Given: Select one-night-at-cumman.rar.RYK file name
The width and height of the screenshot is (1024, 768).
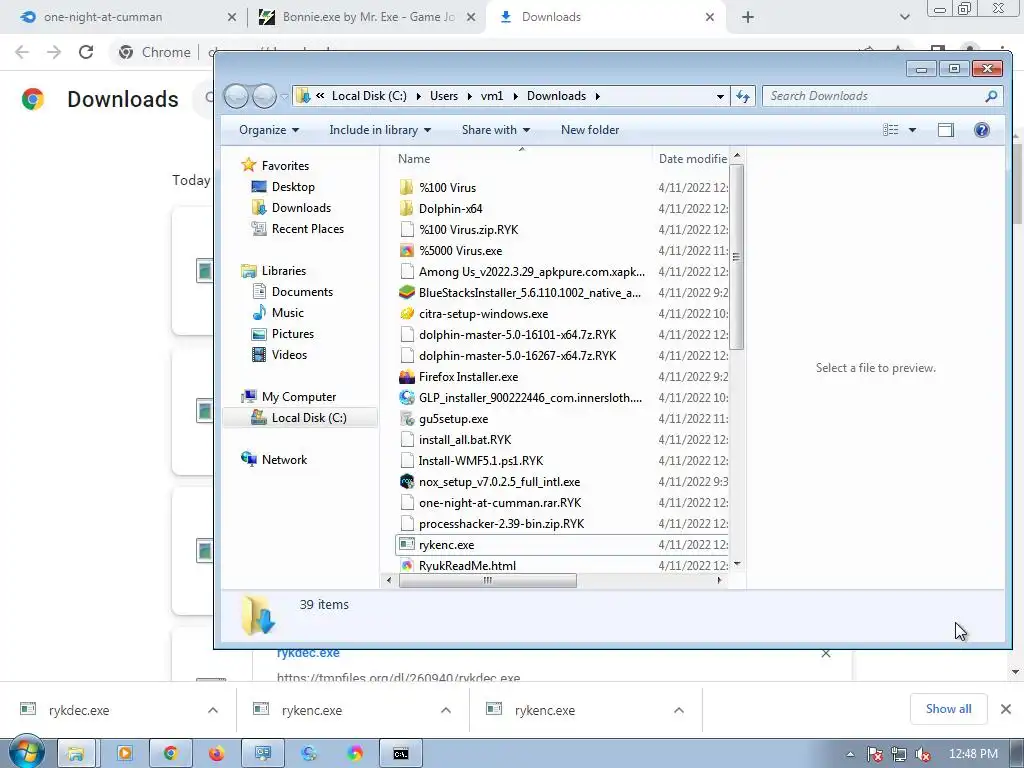Looking at the screenshot, I should pyautogui.click(x=500, y=503).
